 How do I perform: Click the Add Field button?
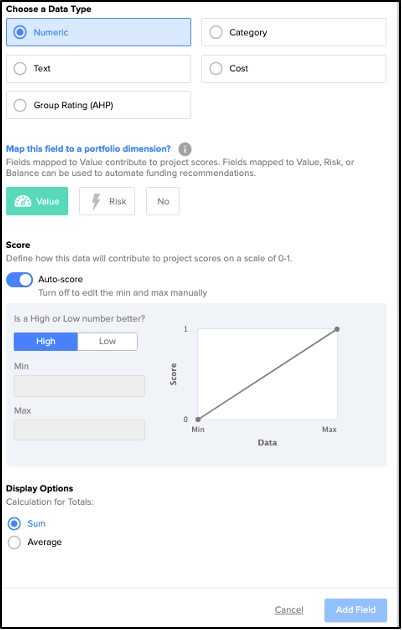[356, 610]
